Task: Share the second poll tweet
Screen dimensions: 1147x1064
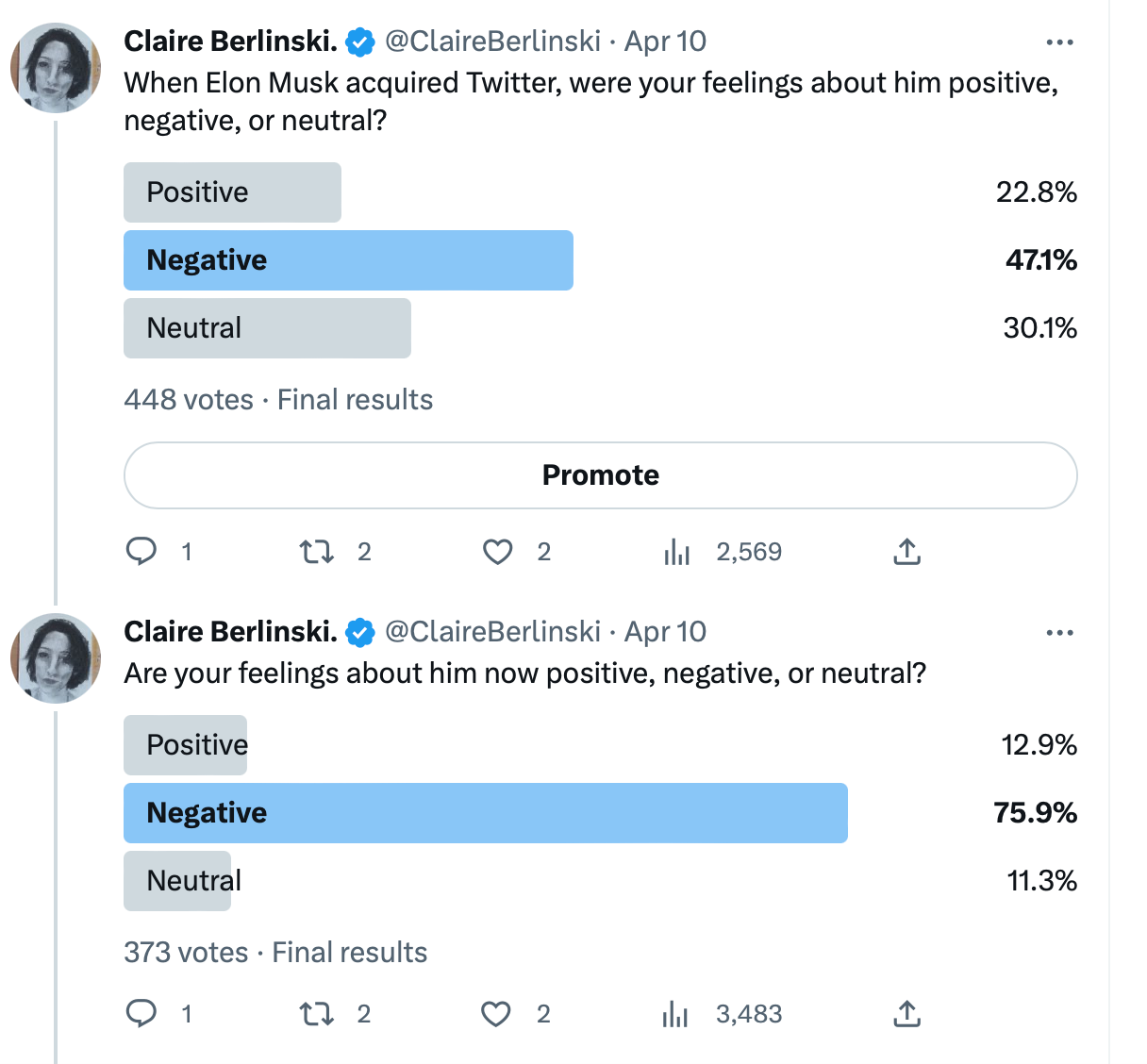Action: pyautogui.click(x=906, y=1014)
